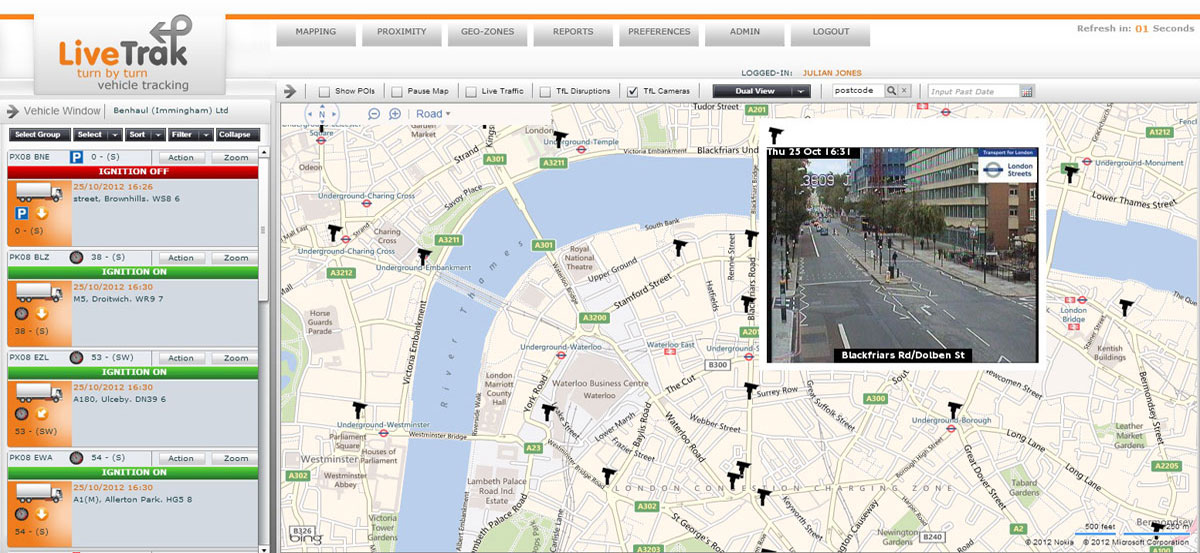
Task: Click Zoom for vehicle PX08 BNE
Action: click(236, 157)
